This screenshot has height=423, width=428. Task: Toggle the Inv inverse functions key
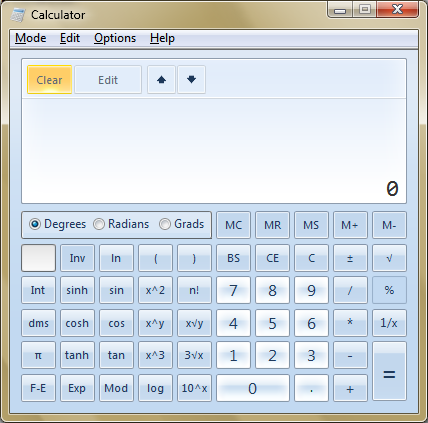77,258
